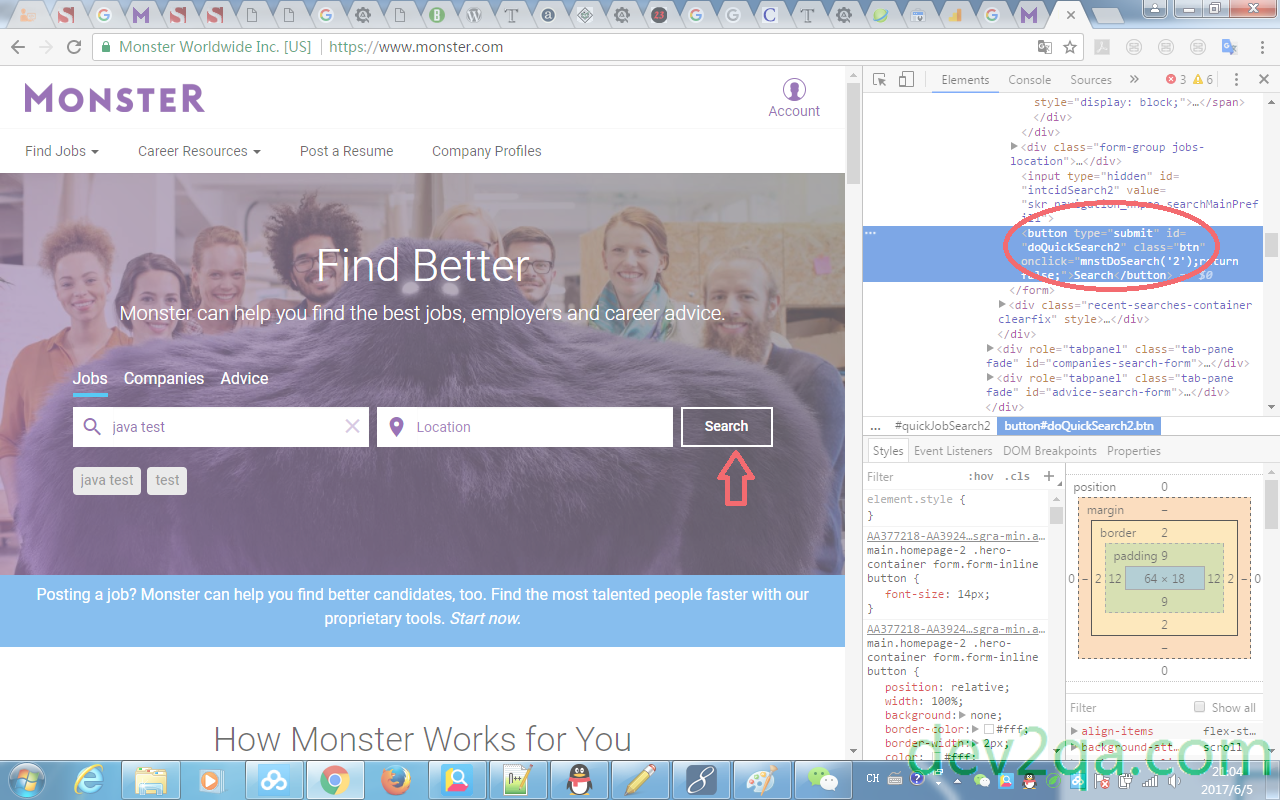Image resolution: width=1280 pixels, height=800 pixels.
Task: Bookmark this page with the star icon
Action: click(1070, 47)
